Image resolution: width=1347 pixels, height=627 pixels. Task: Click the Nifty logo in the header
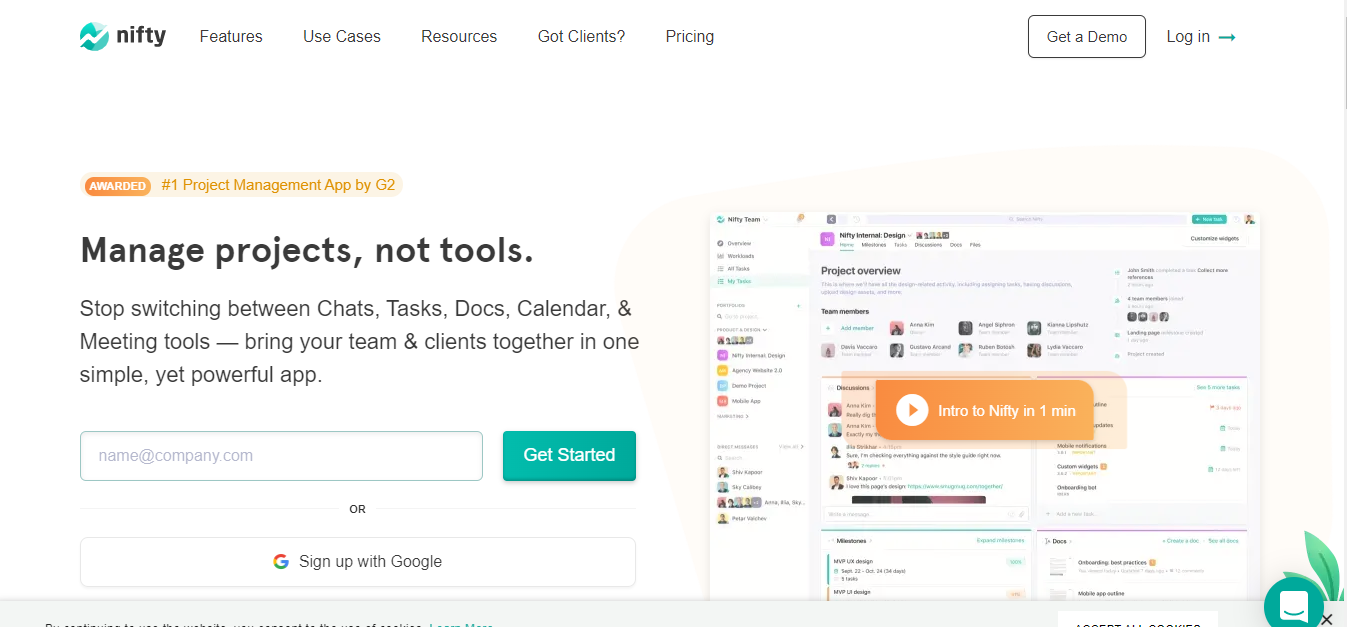pyautogui.click(x=123, y=37)
